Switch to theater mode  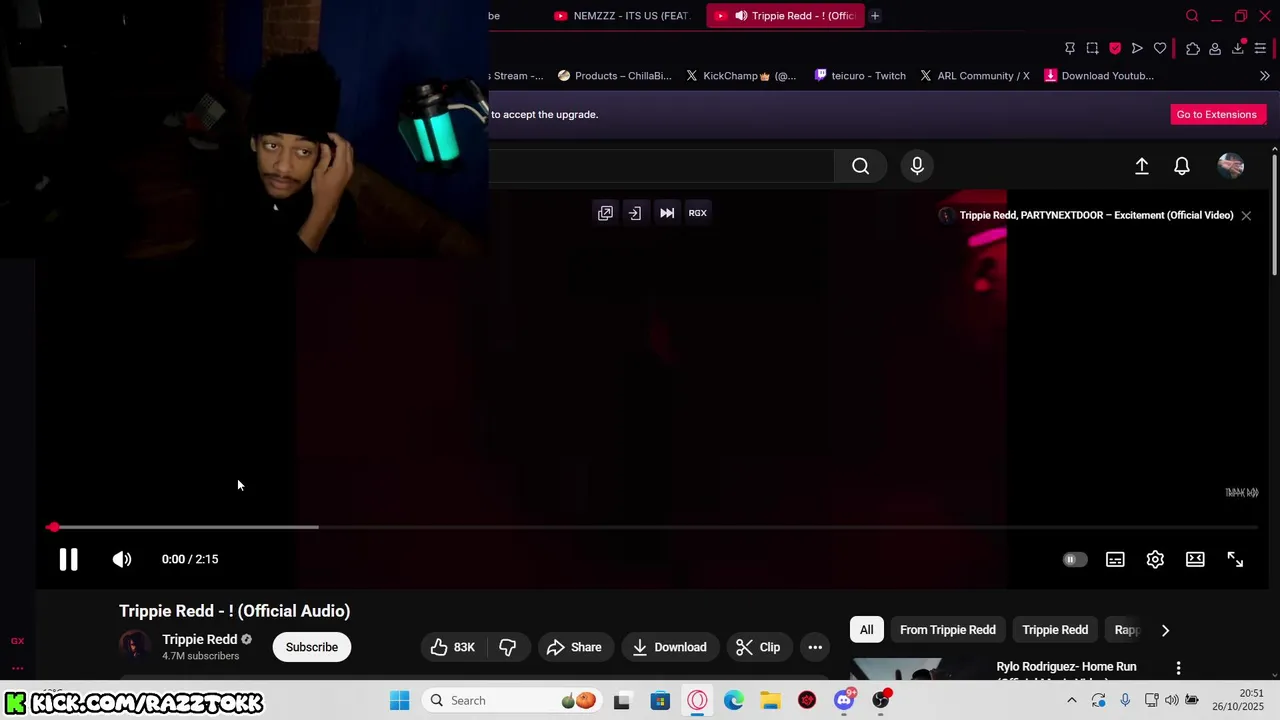pos(1195,560)
